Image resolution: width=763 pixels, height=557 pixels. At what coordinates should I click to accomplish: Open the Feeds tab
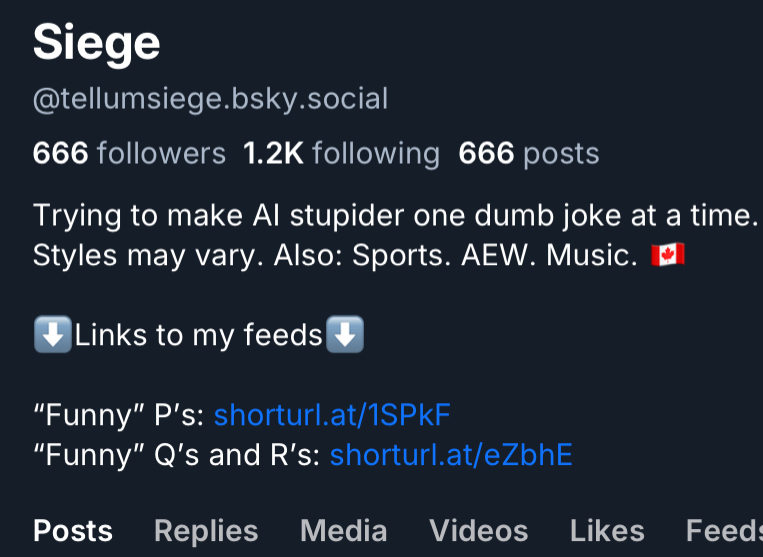(724, 530)
